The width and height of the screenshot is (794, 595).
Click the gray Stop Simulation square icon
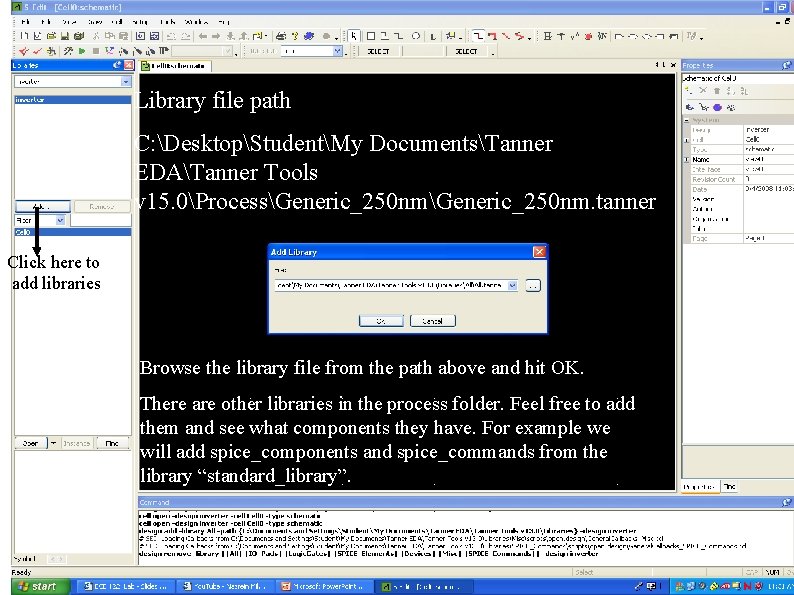[x=95, y=51]
